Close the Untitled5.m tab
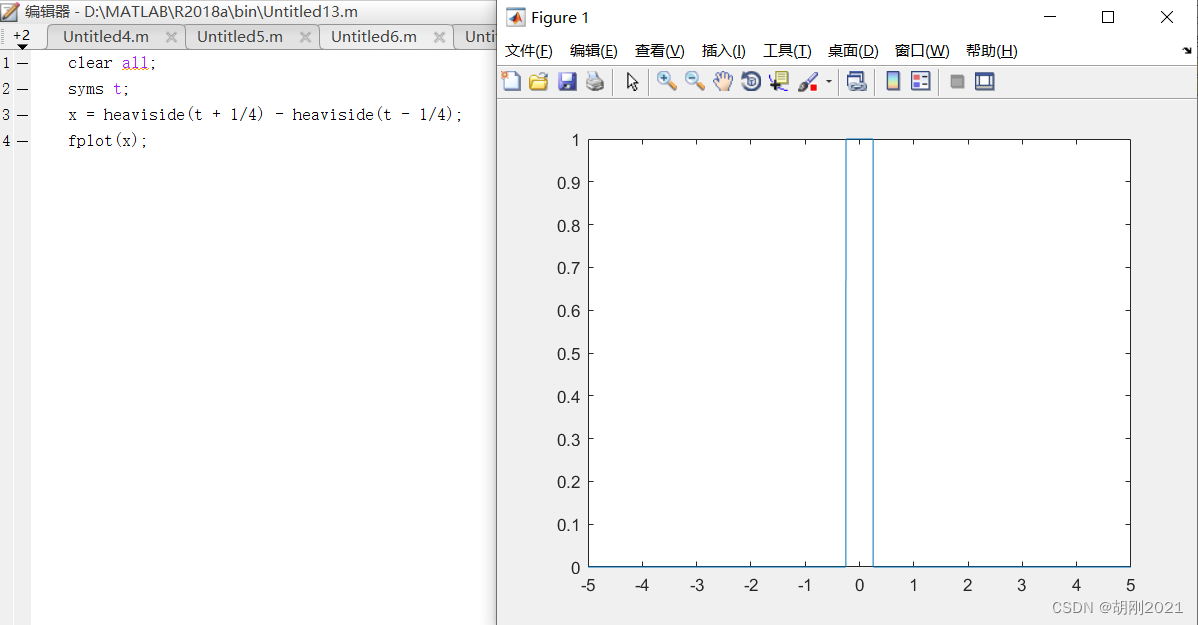This screenshot has width=1198, height=625. click(305, 37)
